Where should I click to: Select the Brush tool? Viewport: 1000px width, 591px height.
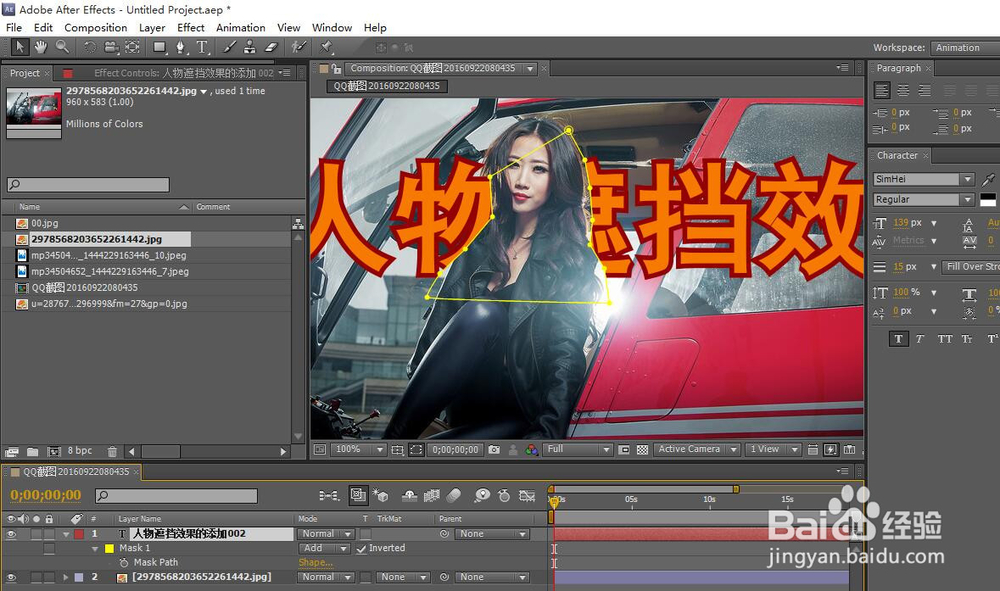(230, 47)
